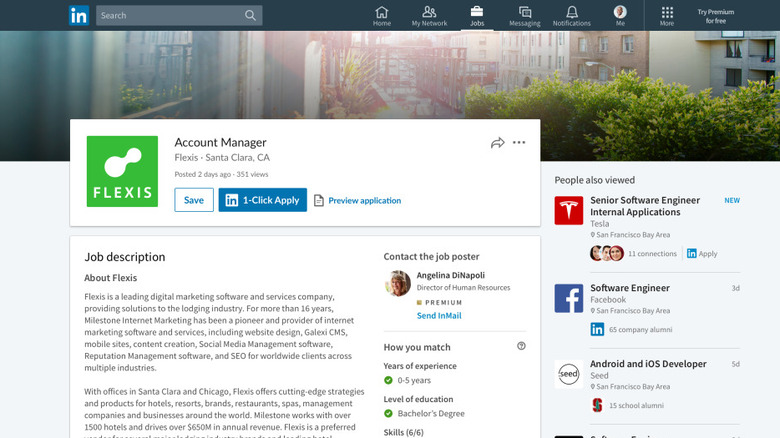Screen dimensions: 780x438
Task: Click the Preview application document icon
Action: (319, 201)
